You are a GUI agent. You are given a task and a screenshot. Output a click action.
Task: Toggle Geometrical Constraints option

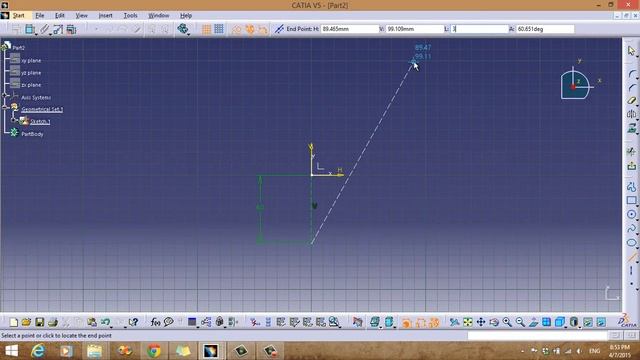[250, 29]
